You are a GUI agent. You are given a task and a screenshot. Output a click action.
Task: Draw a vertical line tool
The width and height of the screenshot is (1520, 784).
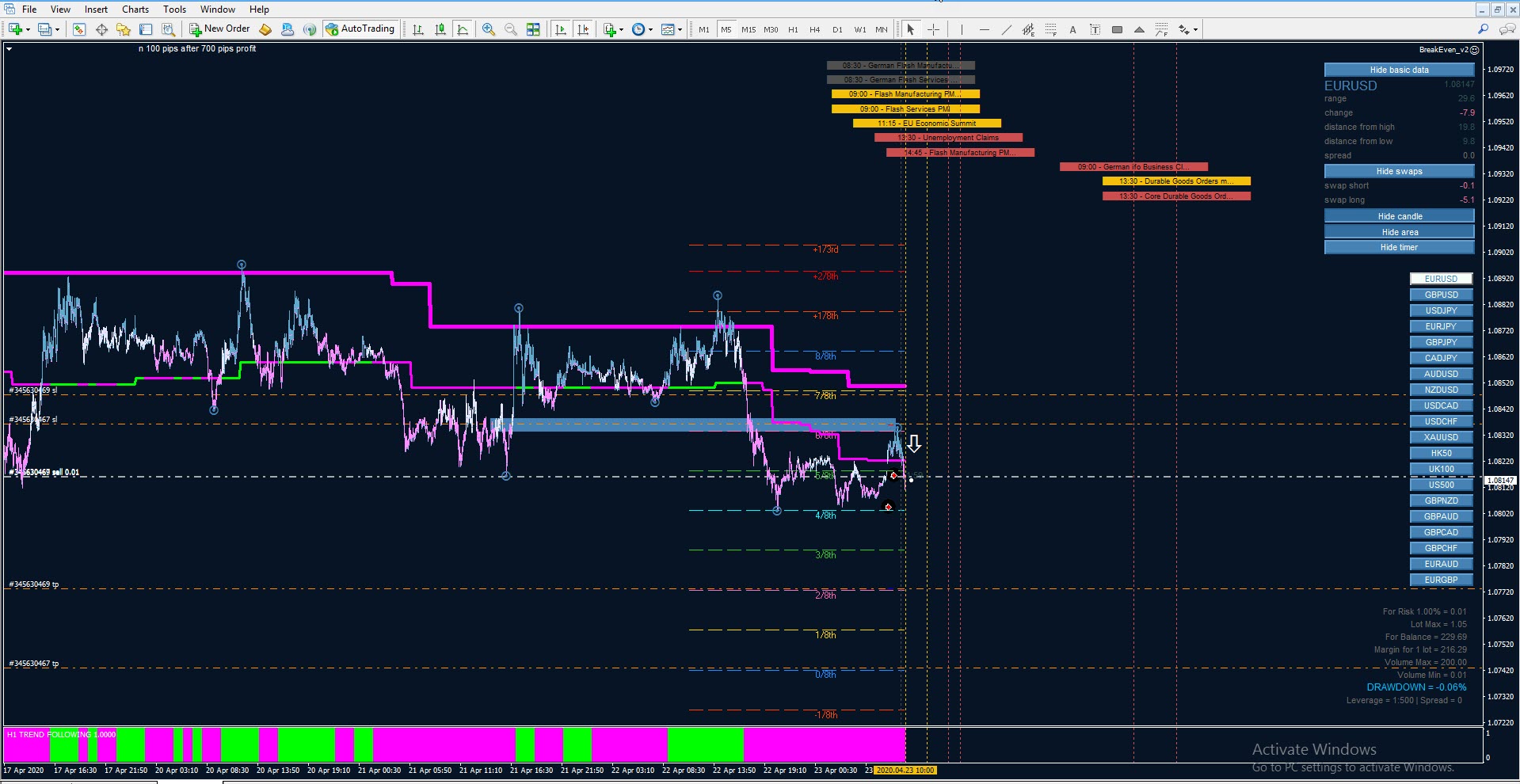[x=962, y=29]
